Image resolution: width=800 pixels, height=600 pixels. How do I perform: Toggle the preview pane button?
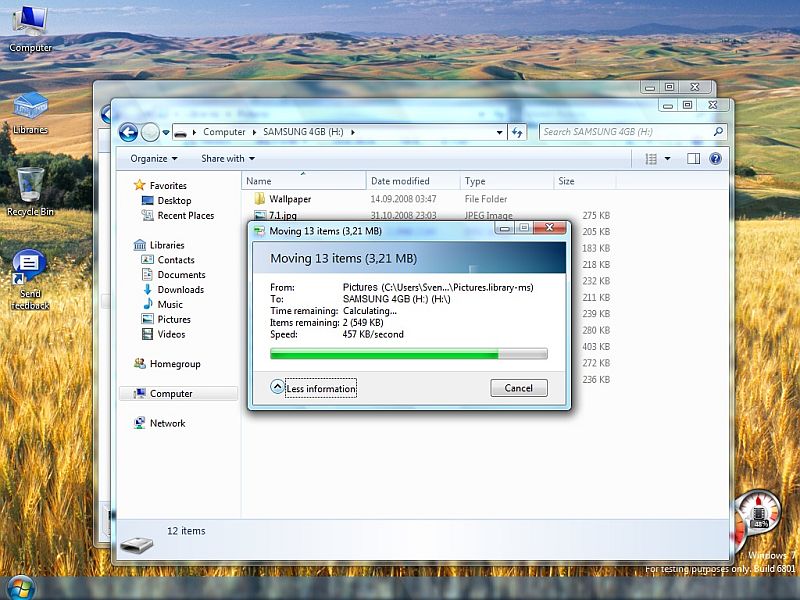coord(693,159)
